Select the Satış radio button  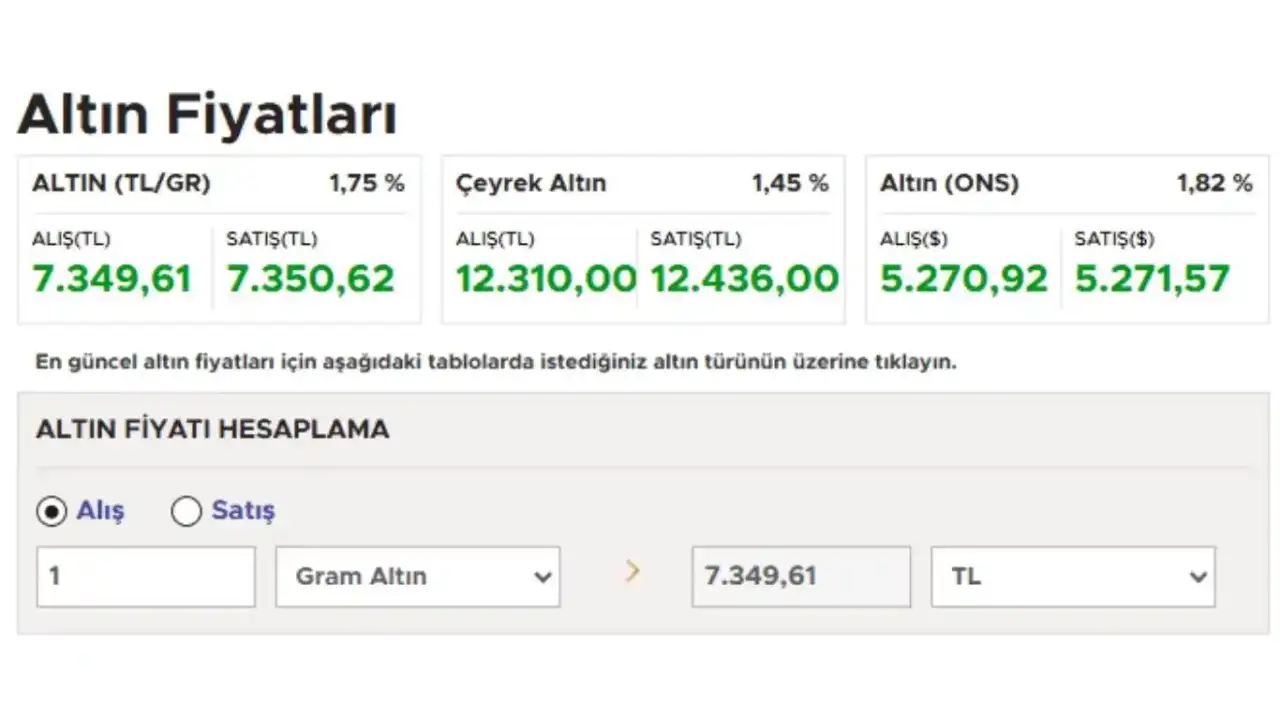186,511
